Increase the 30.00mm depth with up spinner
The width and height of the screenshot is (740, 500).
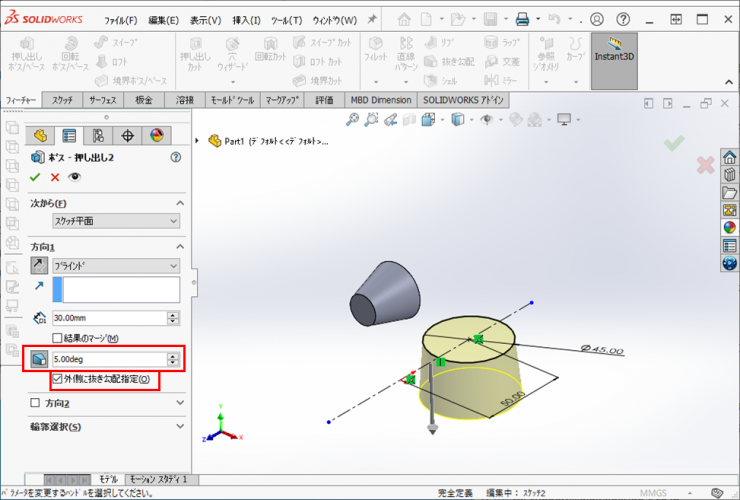pos(174,314)
